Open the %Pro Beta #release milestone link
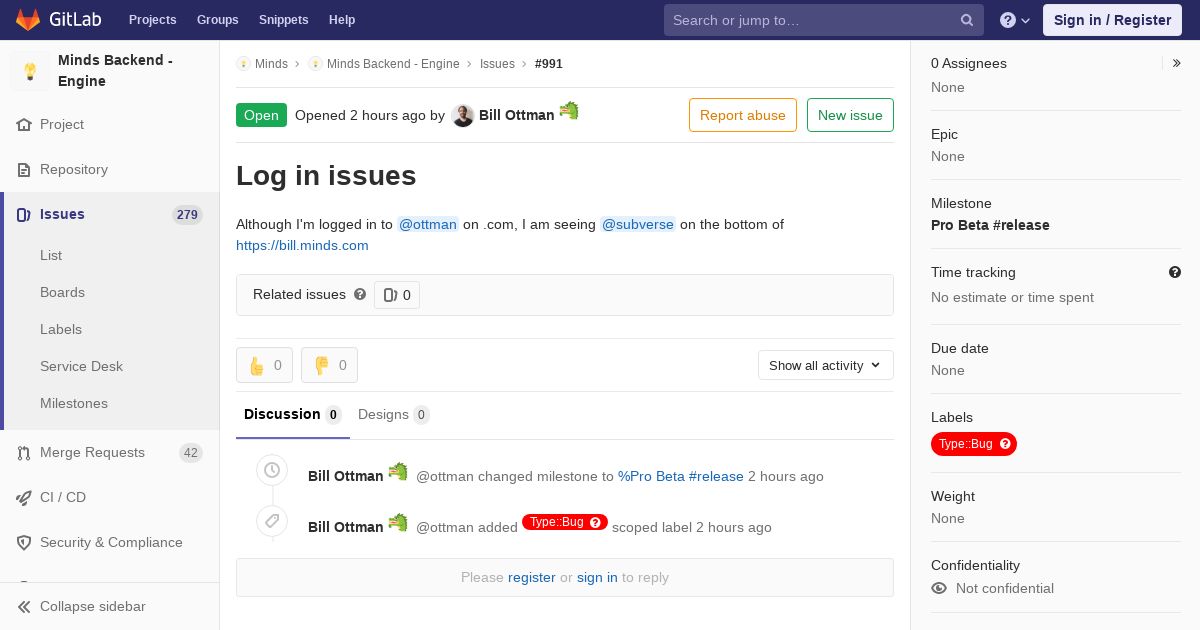This screenshot has width=1200, height=630. point(681,476)
